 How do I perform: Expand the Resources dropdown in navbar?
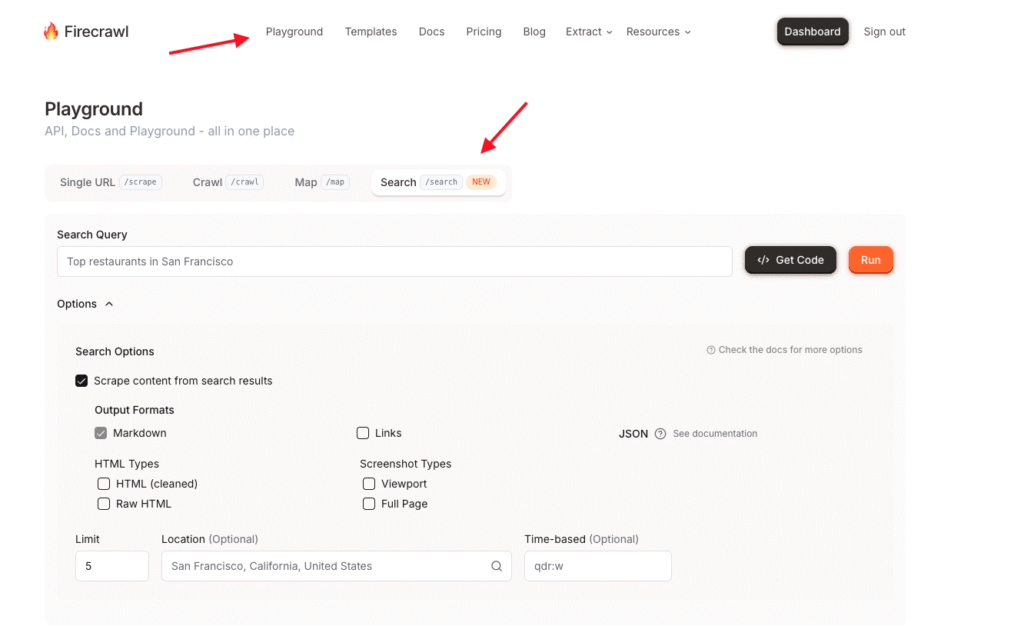(x=658, y=32)
